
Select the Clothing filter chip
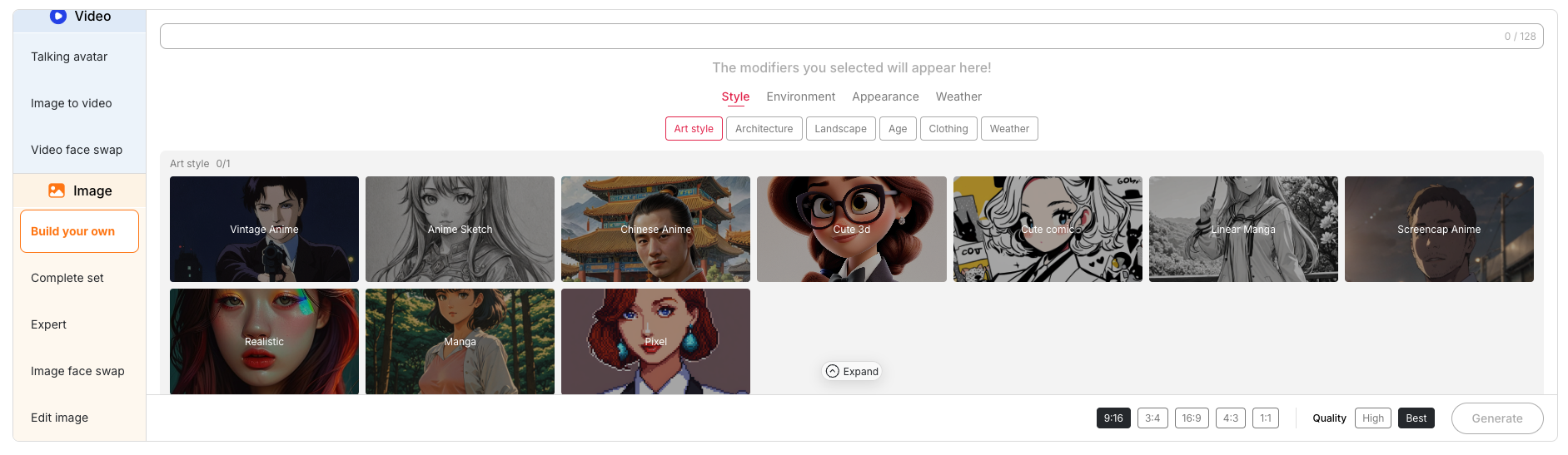(x=948, y=129)
